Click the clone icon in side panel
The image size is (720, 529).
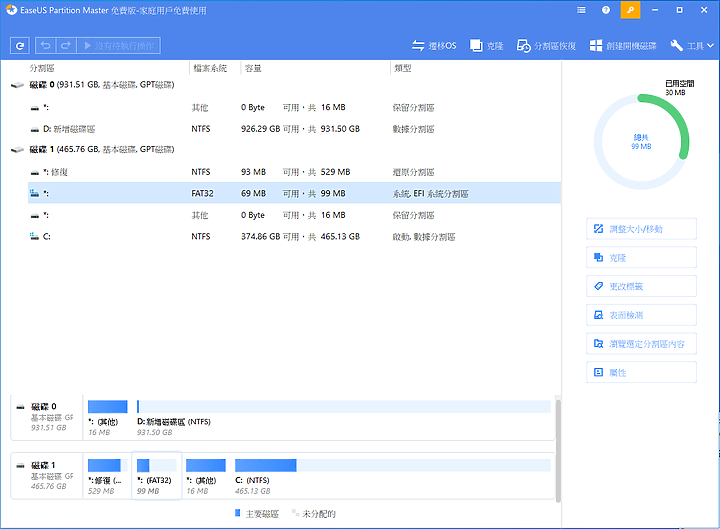click(x=598, y=257)
